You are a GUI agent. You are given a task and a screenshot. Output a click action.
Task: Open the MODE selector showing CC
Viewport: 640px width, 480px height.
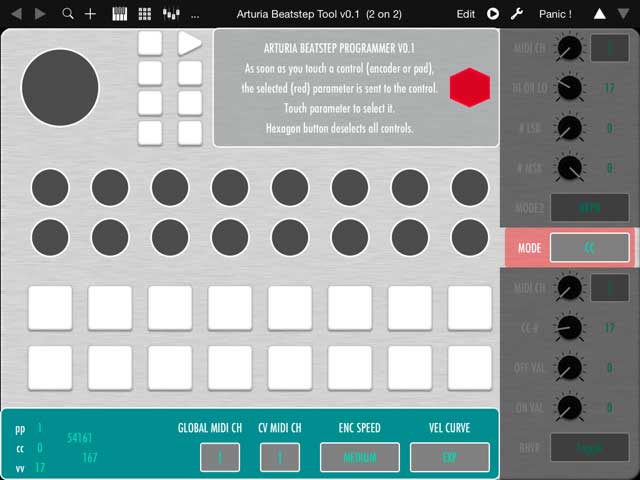[x=589, y=247]
